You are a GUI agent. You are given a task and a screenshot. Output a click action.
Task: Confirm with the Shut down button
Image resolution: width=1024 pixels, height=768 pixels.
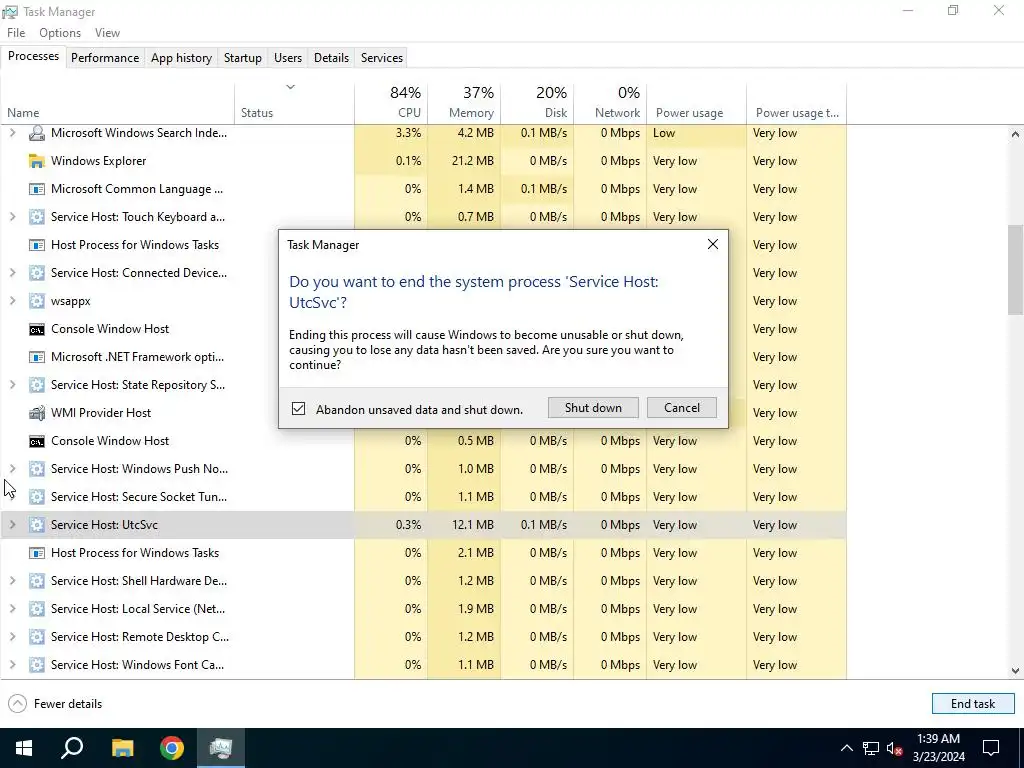[x=593, y=408]
